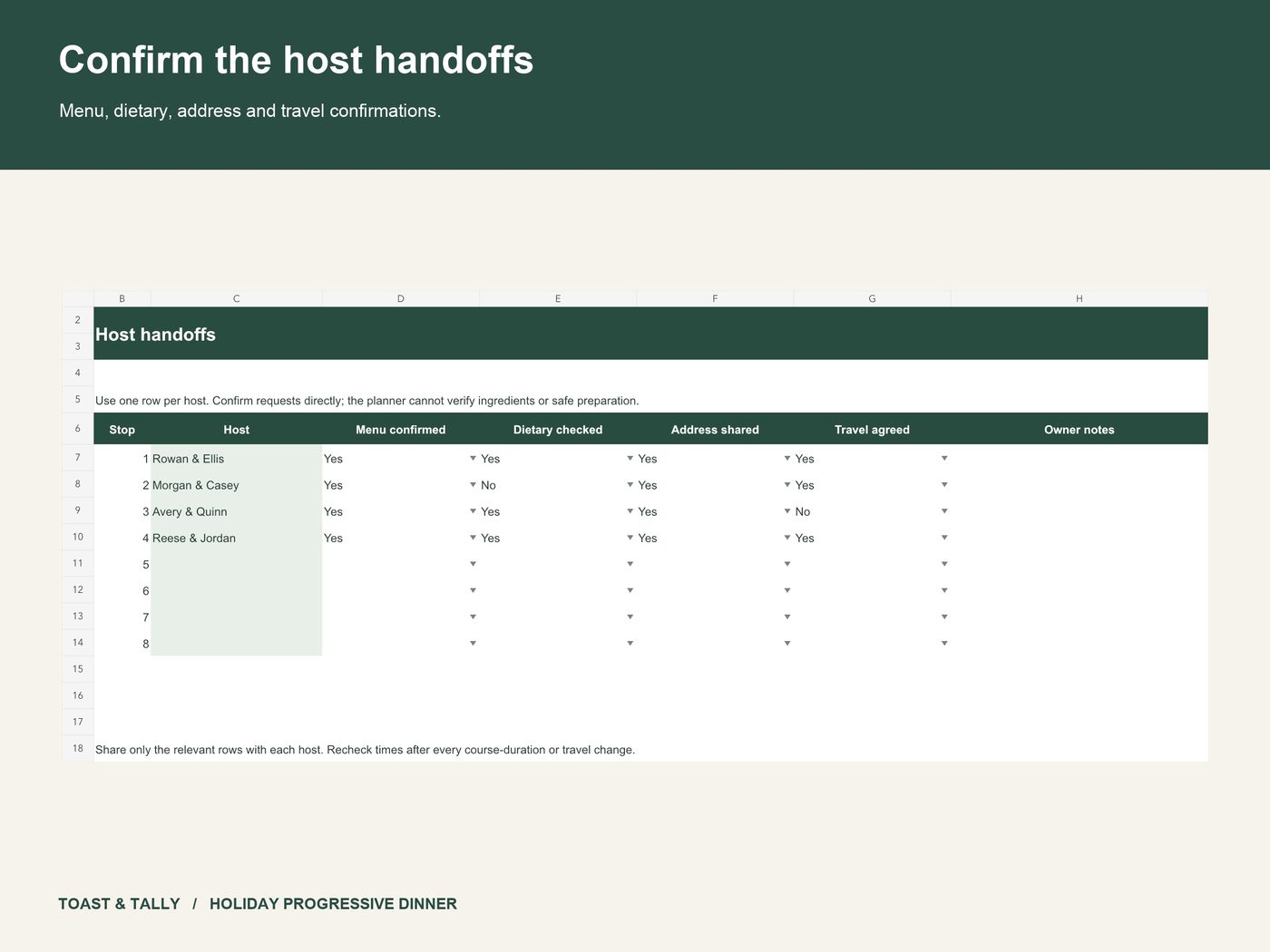1270x952 pixels.
Task: Open Menu confirmed dropdown in stop 5 row
Action: point(473,564)
